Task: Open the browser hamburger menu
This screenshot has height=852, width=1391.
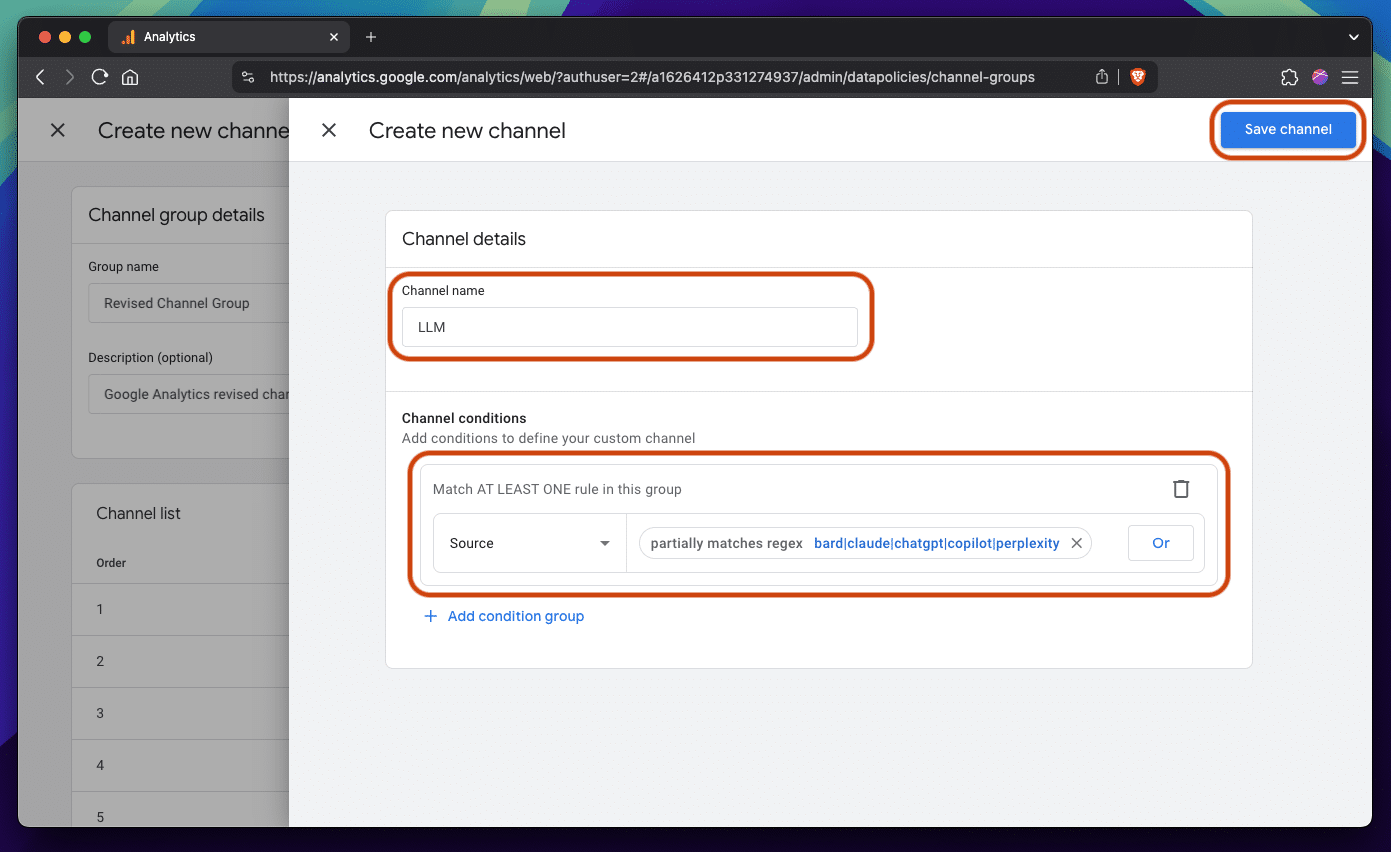Action: (x=1350, y=77)
